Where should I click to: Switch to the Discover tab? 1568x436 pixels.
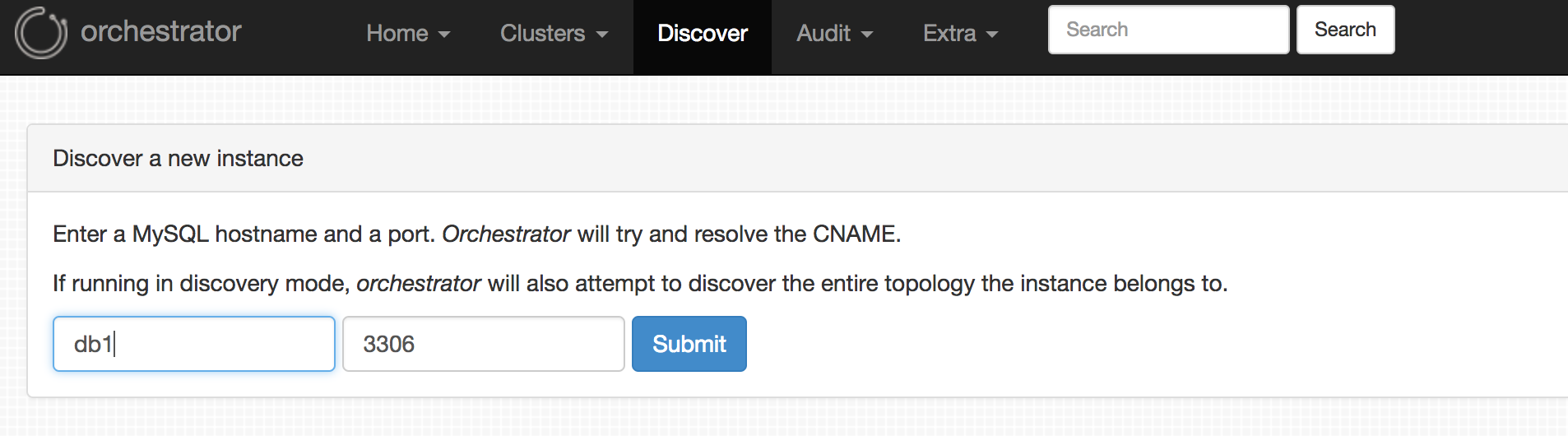[702, 34]
